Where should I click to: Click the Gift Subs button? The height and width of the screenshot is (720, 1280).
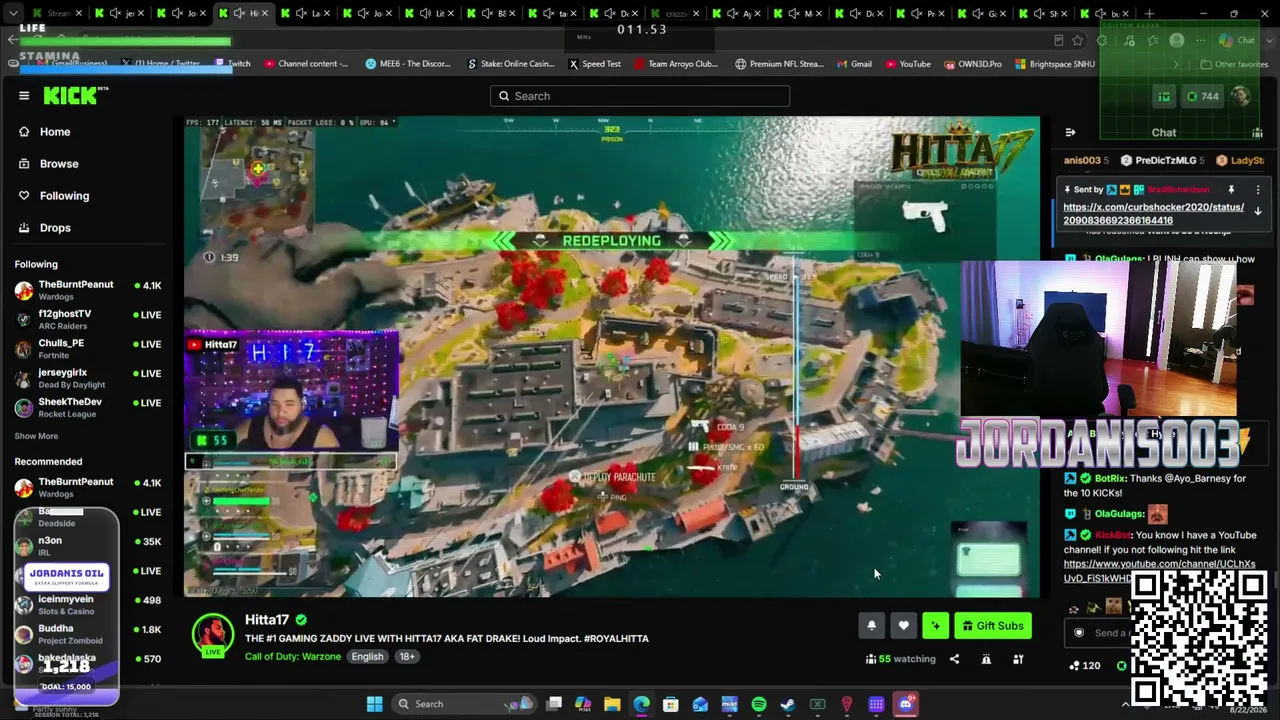[993, 626]
